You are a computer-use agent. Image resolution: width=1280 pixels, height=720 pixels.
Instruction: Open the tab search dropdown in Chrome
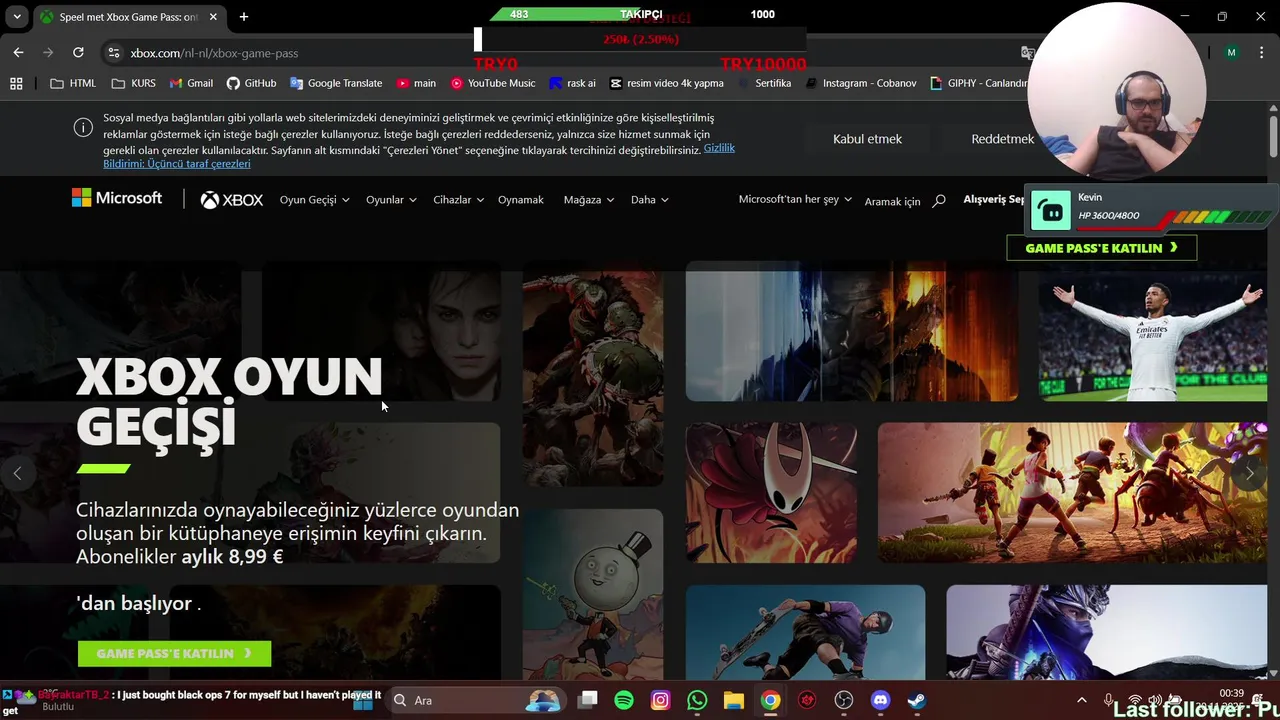click(x=16, y=17)
